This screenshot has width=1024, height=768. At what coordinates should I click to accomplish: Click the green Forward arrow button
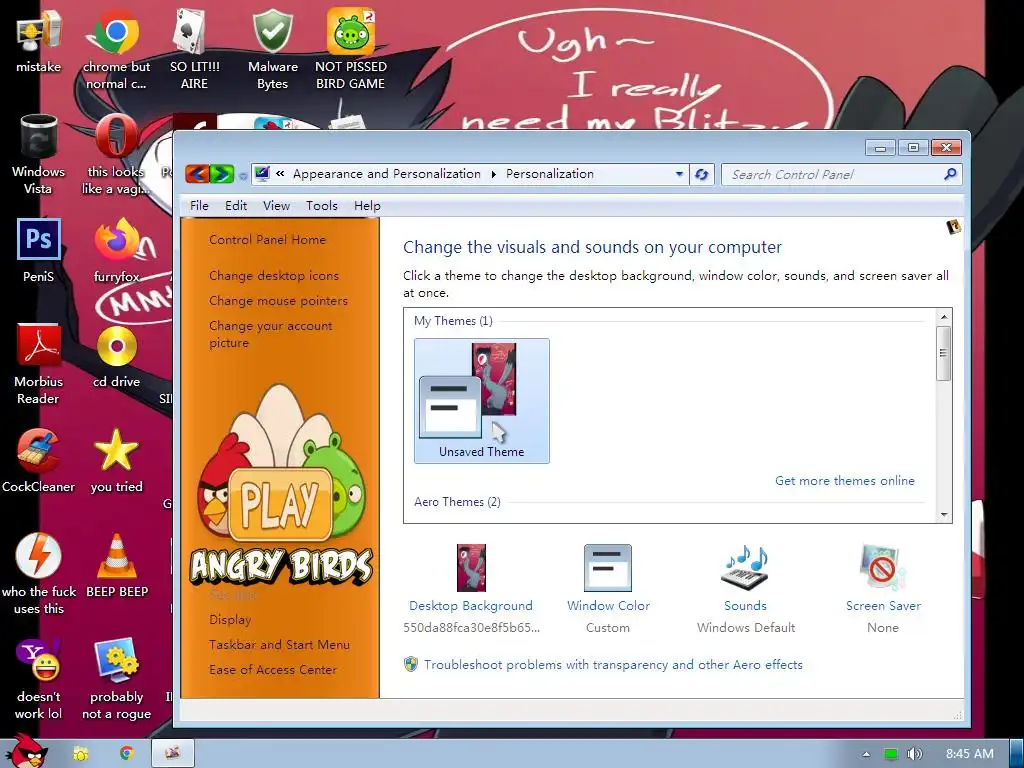222,174
